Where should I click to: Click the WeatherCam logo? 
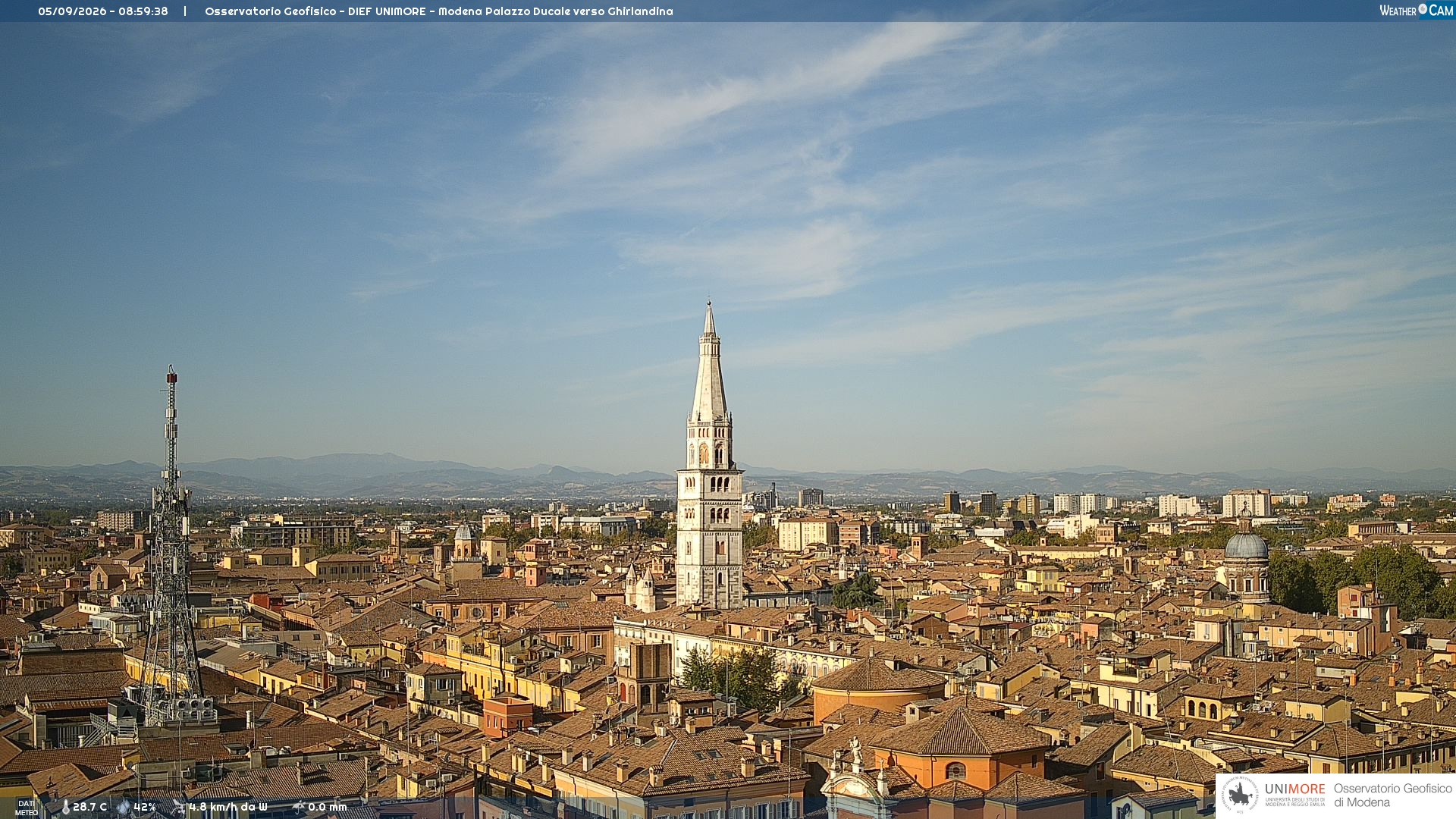click(x=1417, y=10)
